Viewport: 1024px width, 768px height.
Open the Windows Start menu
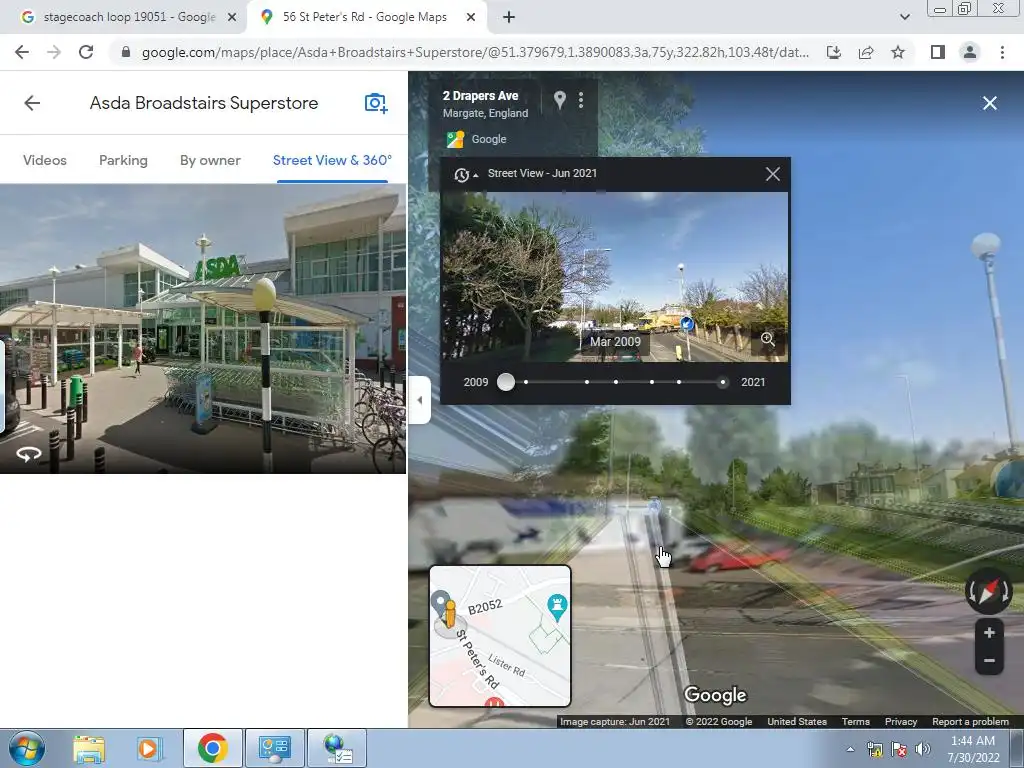click(x=25, y=748)
